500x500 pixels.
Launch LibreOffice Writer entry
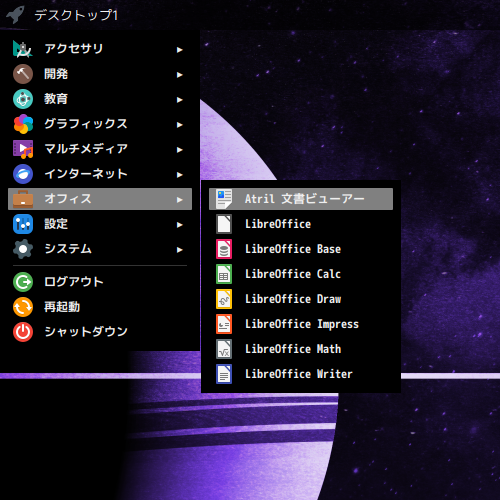[301, 374]
